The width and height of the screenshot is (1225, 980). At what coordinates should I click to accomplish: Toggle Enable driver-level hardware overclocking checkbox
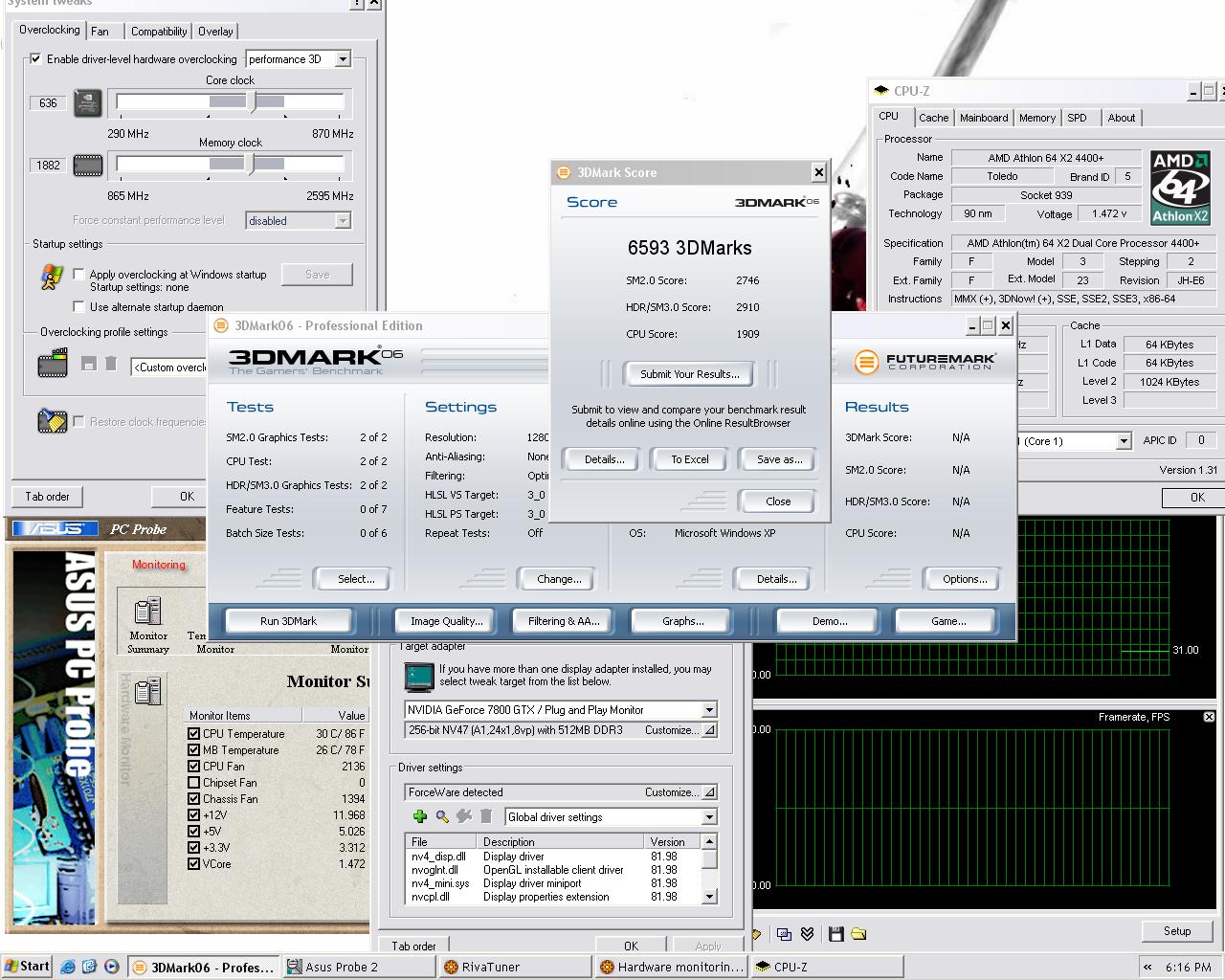35,59
